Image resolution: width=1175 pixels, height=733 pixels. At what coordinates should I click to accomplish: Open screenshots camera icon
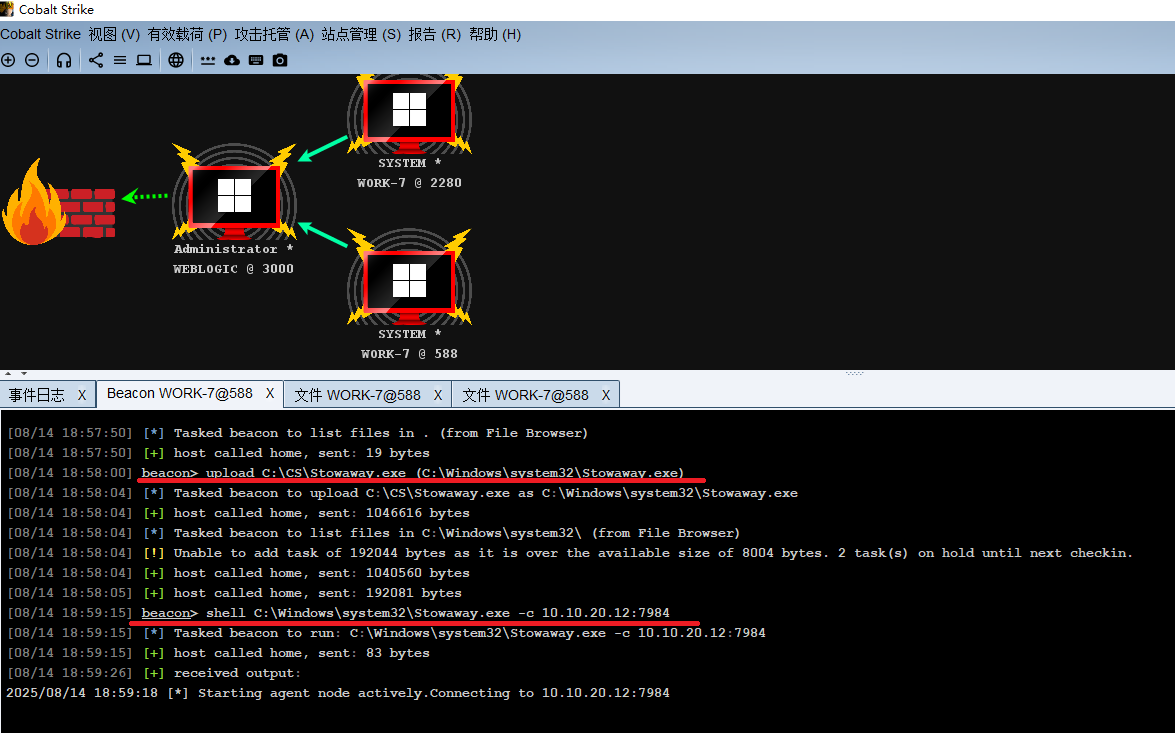[x=280, y=60]
